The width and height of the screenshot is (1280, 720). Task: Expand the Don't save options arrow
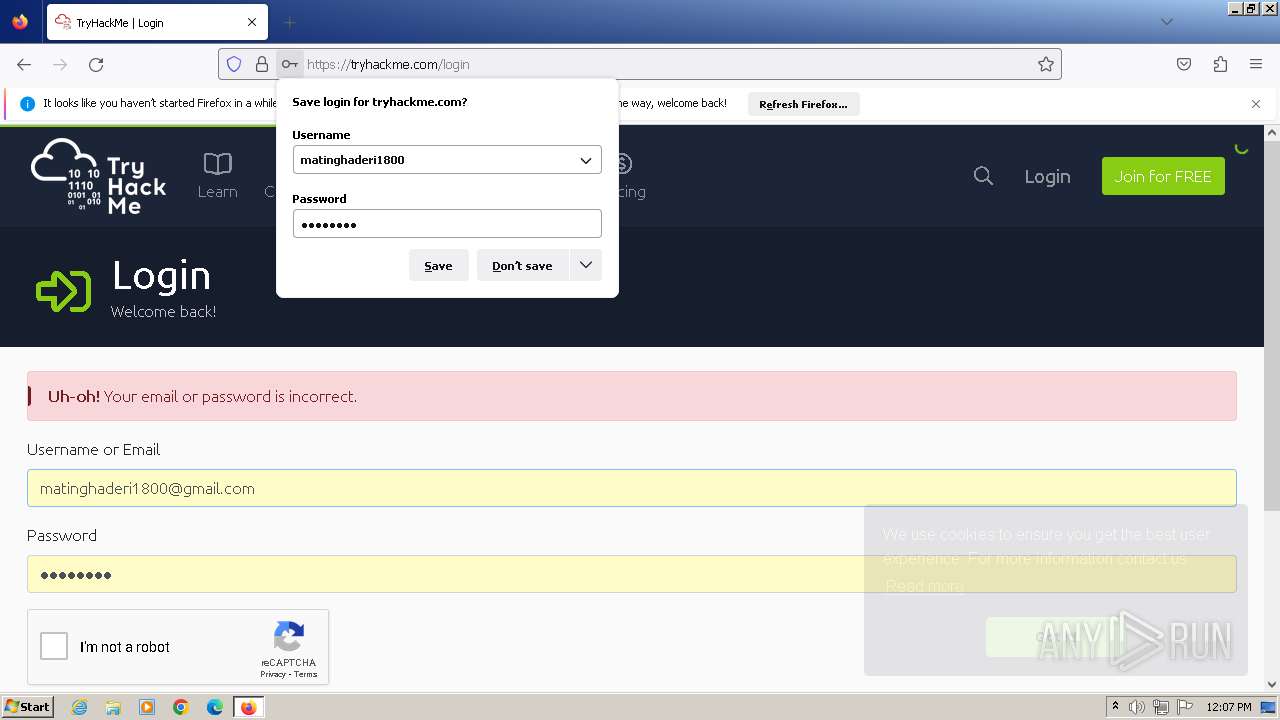pos(586,265)
